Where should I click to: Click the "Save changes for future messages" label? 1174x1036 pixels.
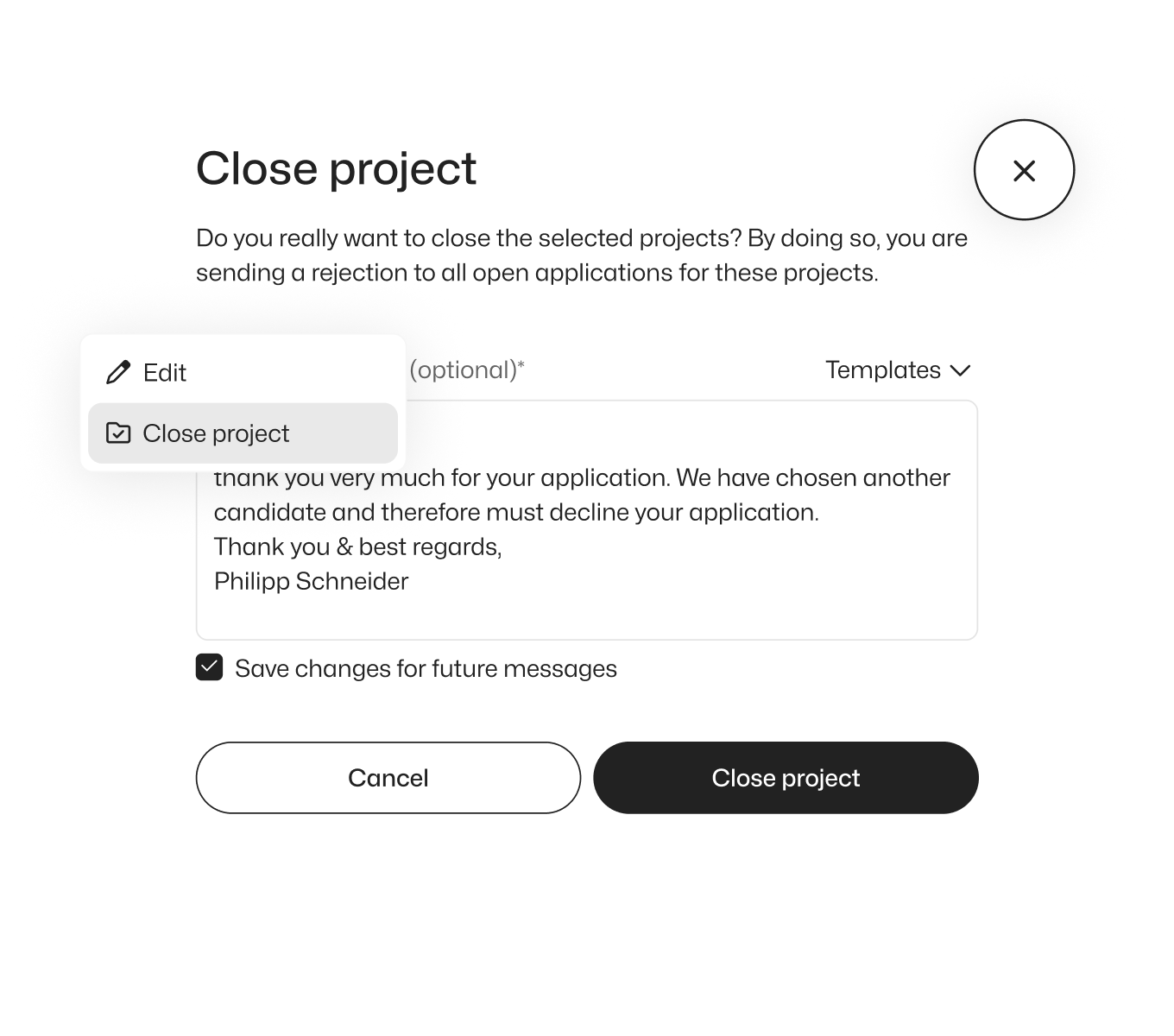pos(426,669)
